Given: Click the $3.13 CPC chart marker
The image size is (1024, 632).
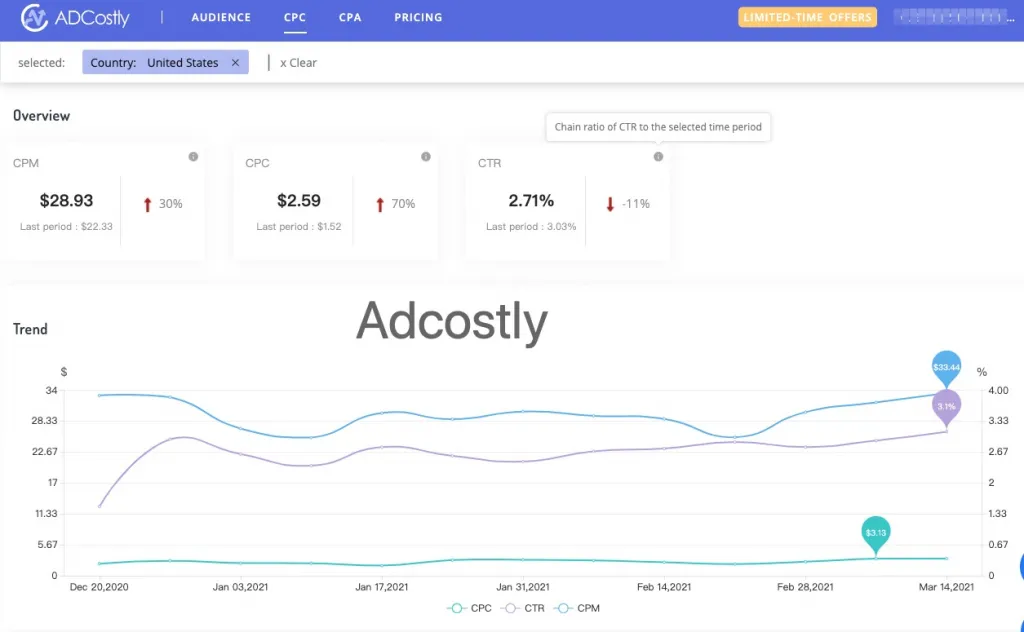Looking at the screenshot, I should click(876, 532).
